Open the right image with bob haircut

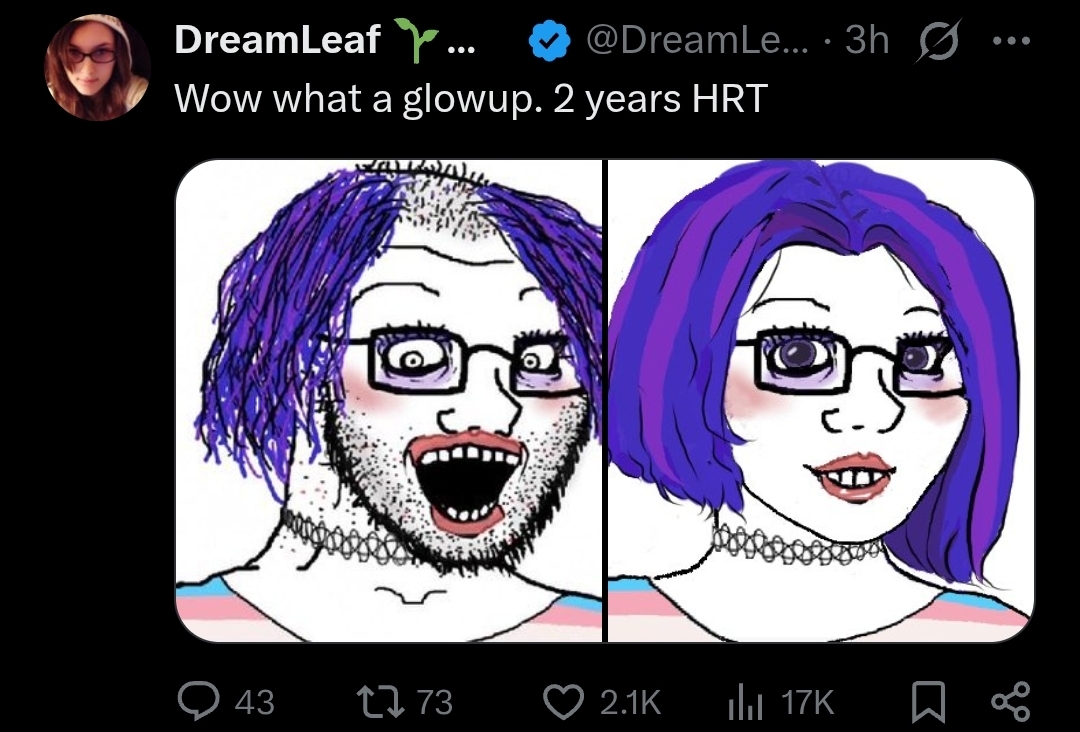[x=821, y=400]
